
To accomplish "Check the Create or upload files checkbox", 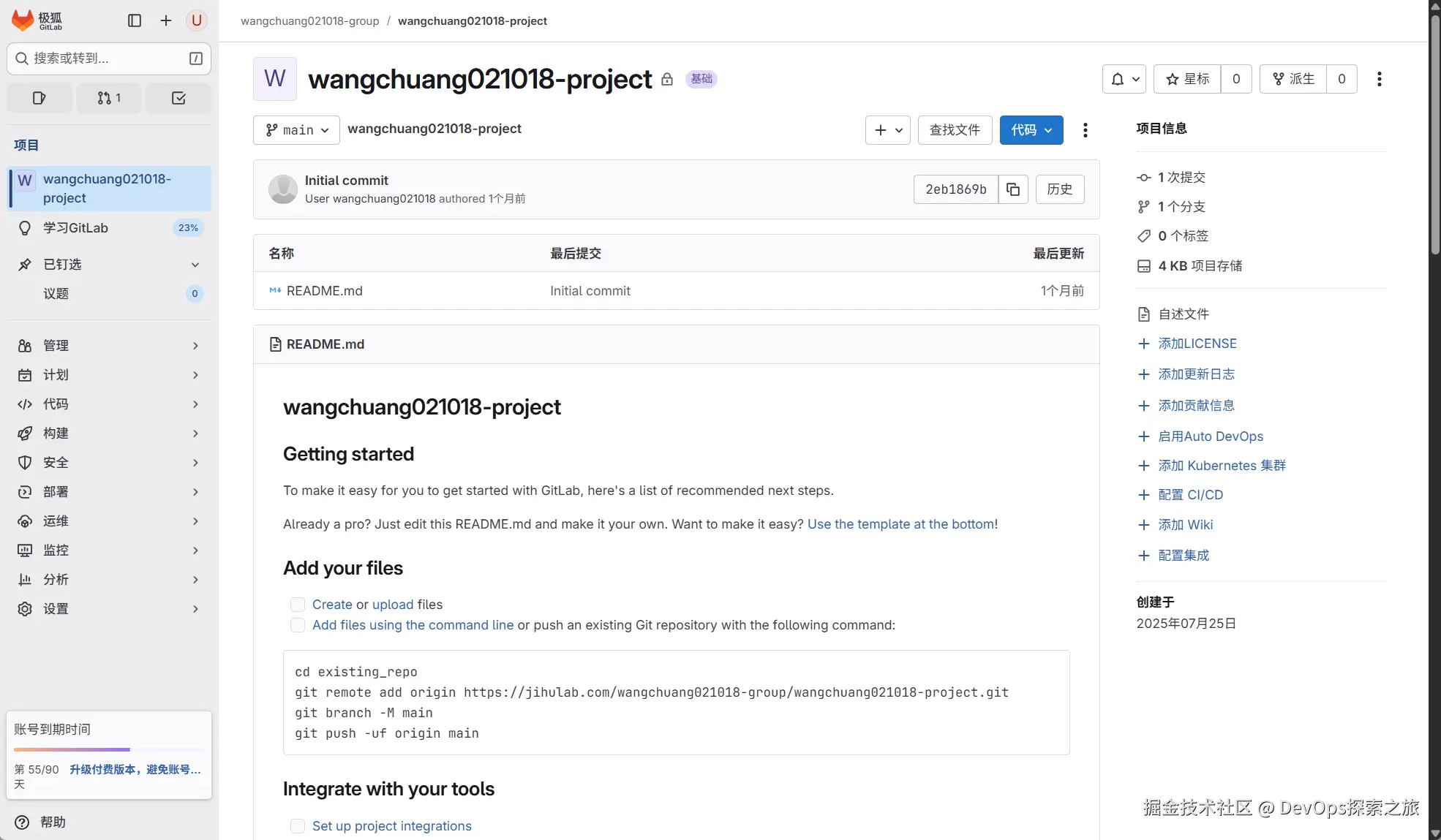I will tap(298, 605).
